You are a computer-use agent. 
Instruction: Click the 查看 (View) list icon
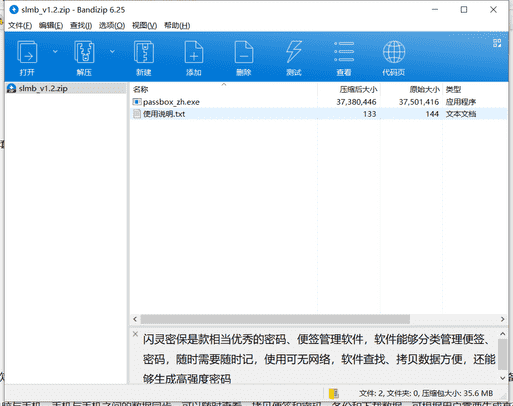tap(344, 52)
